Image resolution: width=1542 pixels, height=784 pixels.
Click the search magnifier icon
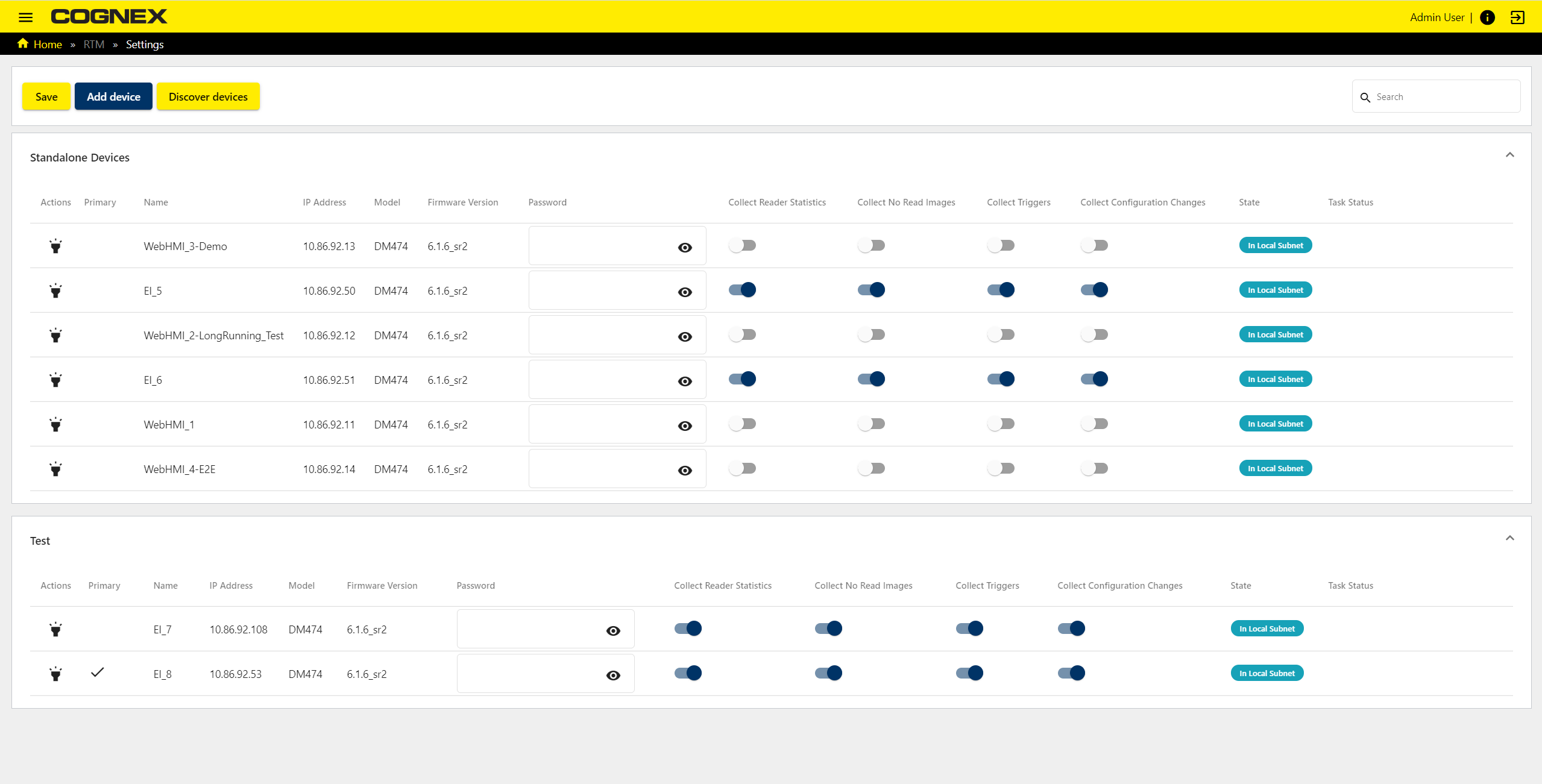point(1366,96)
